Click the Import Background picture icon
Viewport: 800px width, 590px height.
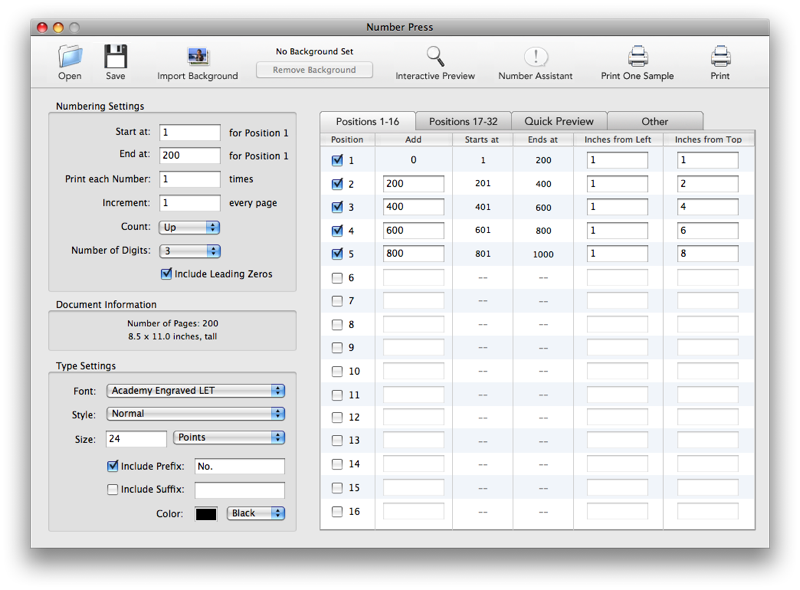(x=197, y=57)
